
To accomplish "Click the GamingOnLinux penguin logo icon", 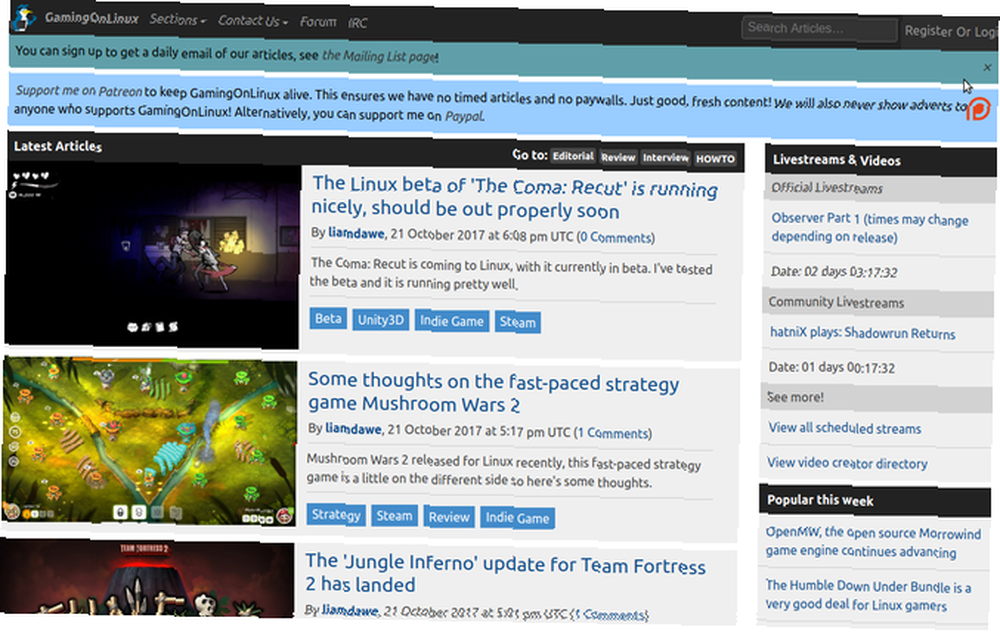I will [24, 17].
